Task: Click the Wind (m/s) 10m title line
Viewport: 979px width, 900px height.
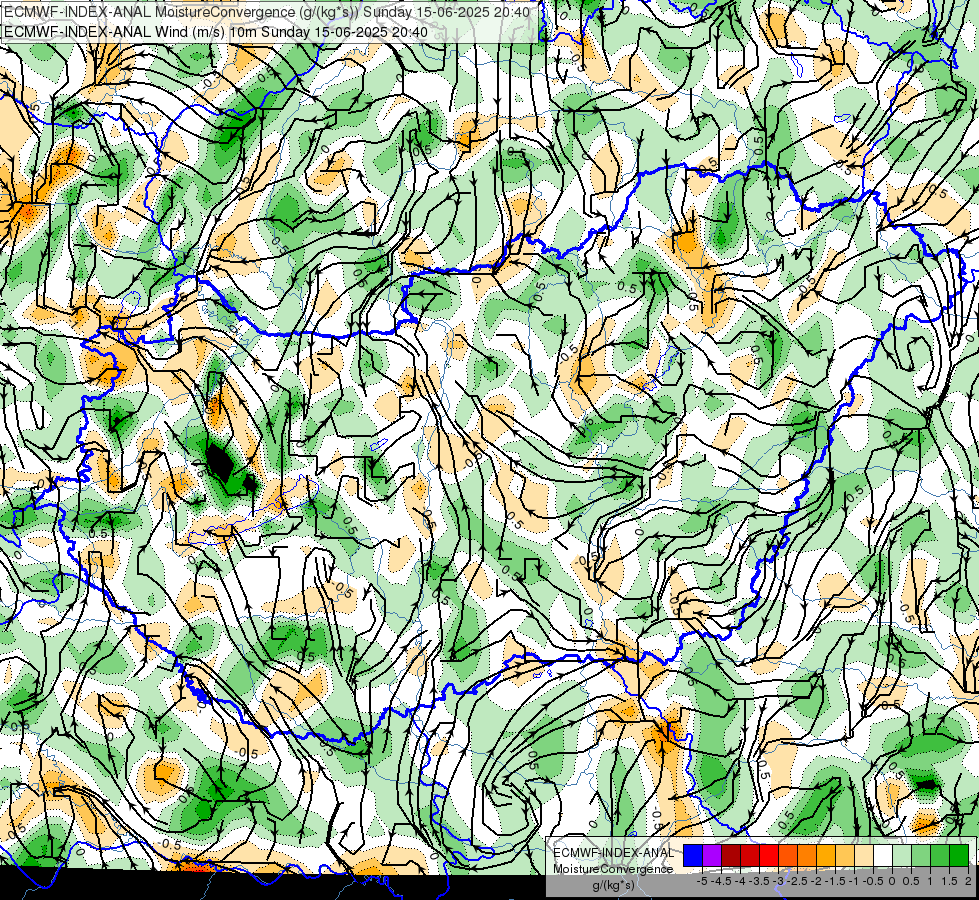Action: click(216, 32)
